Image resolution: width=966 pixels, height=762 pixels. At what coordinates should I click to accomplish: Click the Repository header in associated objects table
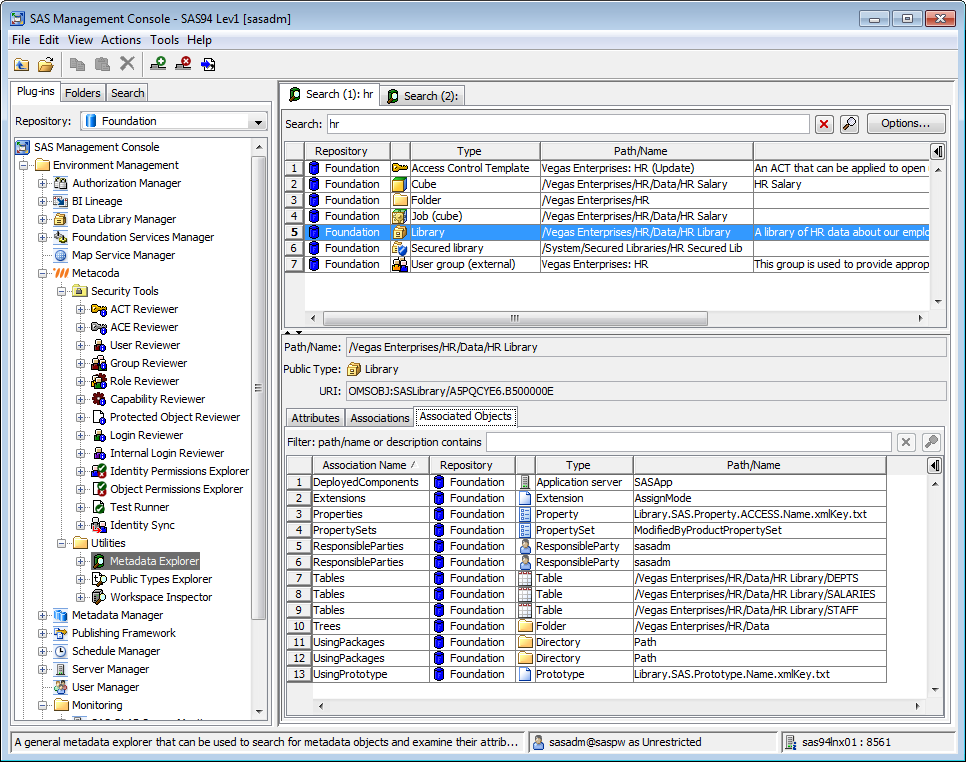point(472,465)
